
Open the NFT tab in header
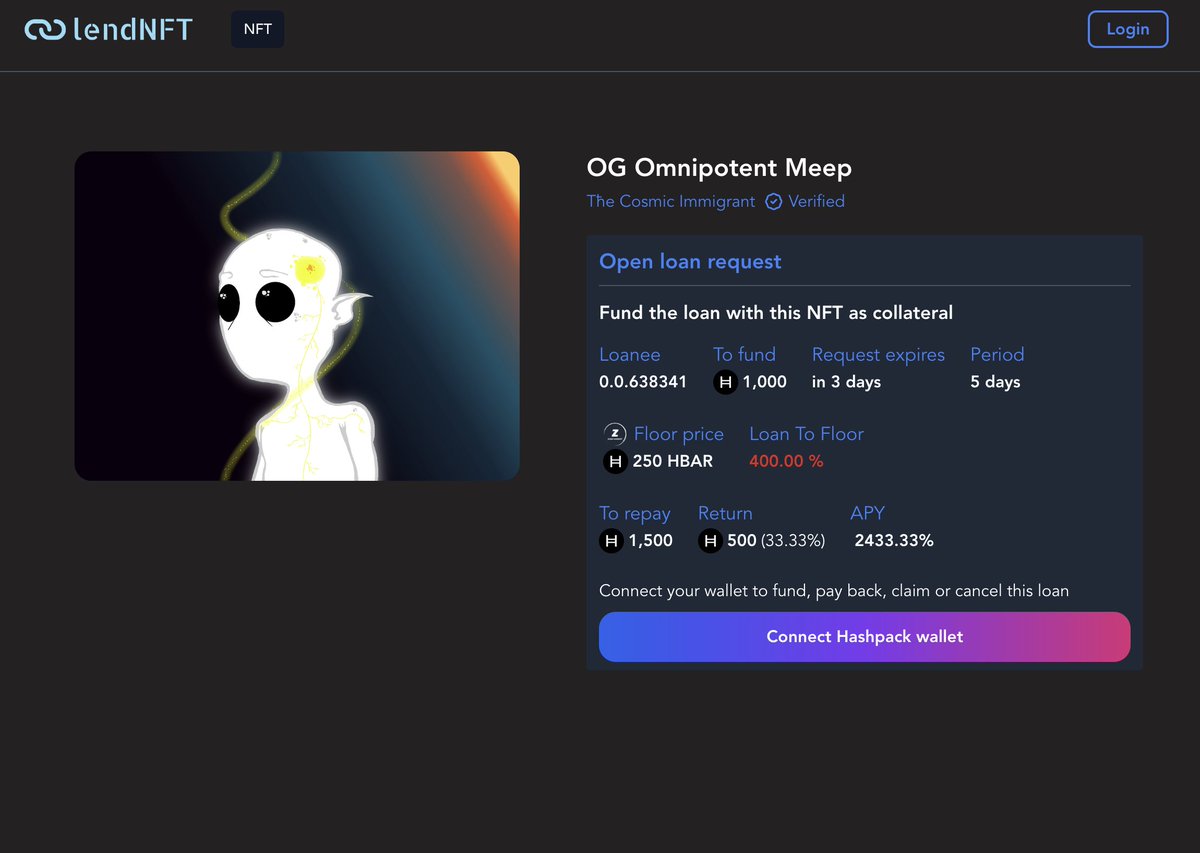258,29
